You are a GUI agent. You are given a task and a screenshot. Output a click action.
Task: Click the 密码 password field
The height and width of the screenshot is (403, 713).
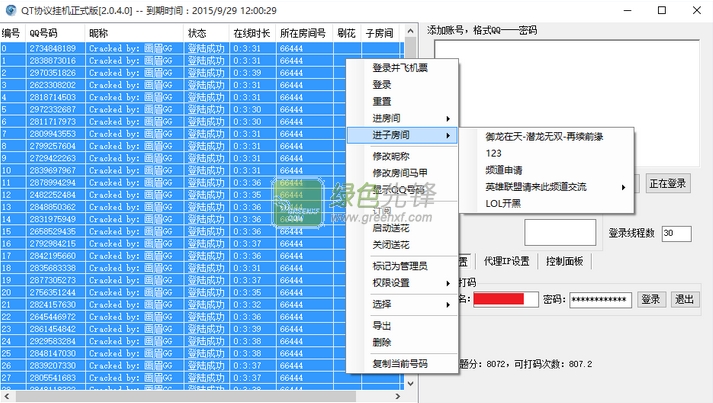[x=600, y=300]
